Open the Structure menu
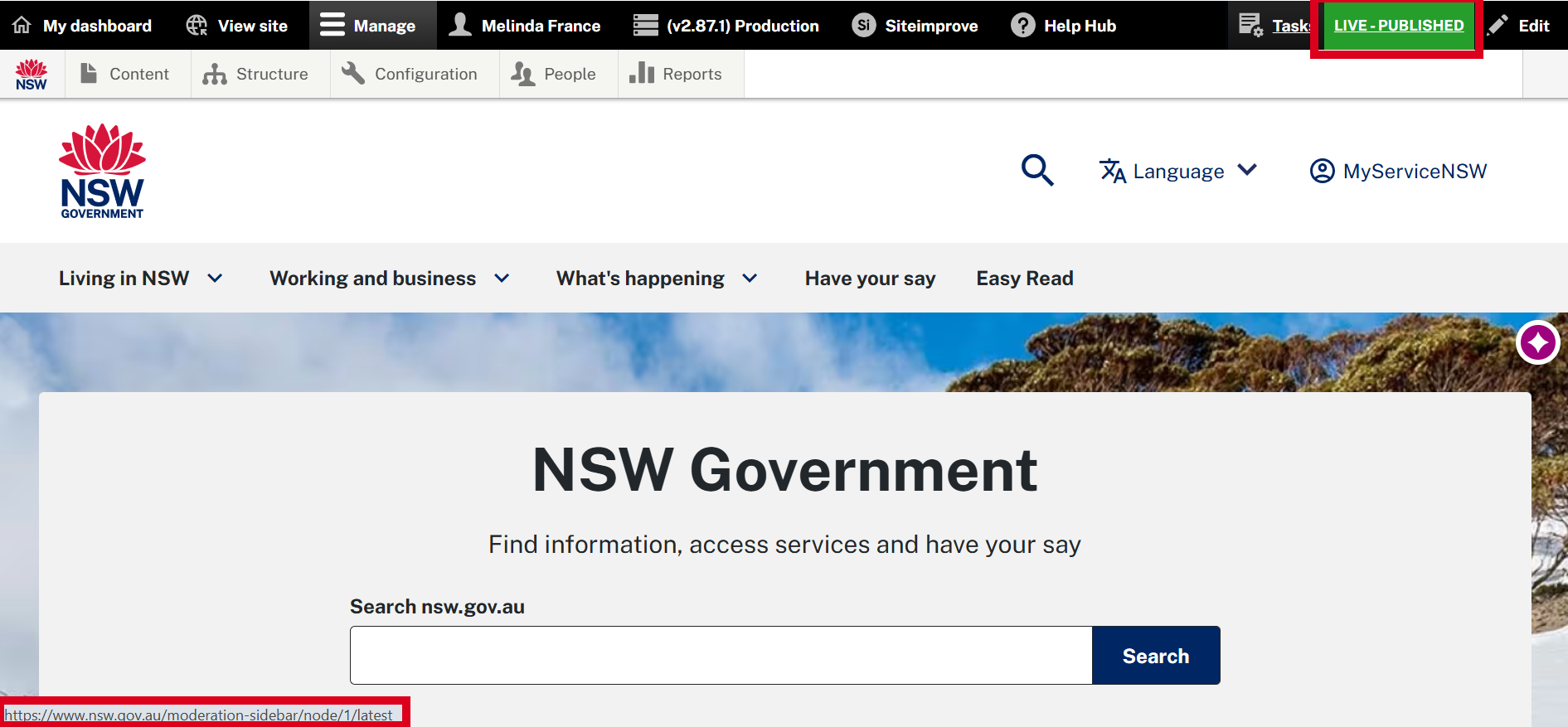The image size is (1568, 727). (x=260, y=74)
